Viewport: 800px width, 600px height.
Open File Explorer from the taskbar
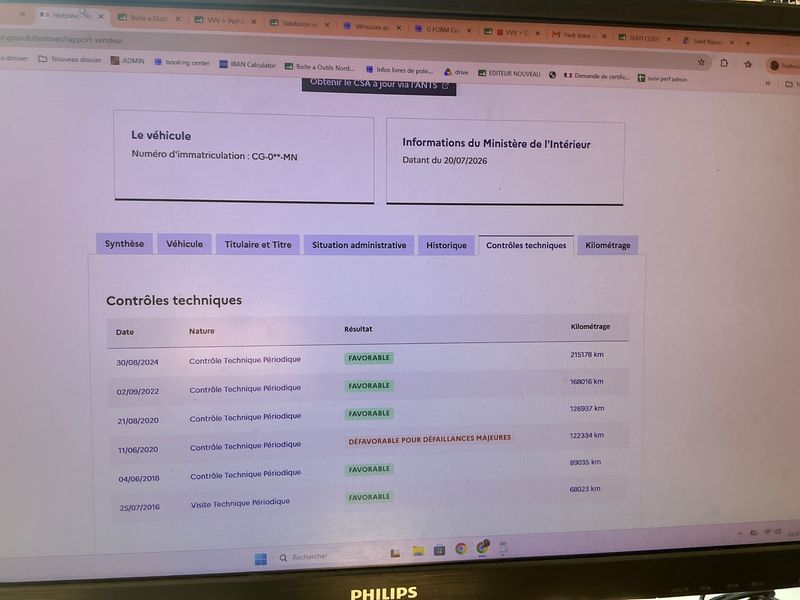[418, 551]
